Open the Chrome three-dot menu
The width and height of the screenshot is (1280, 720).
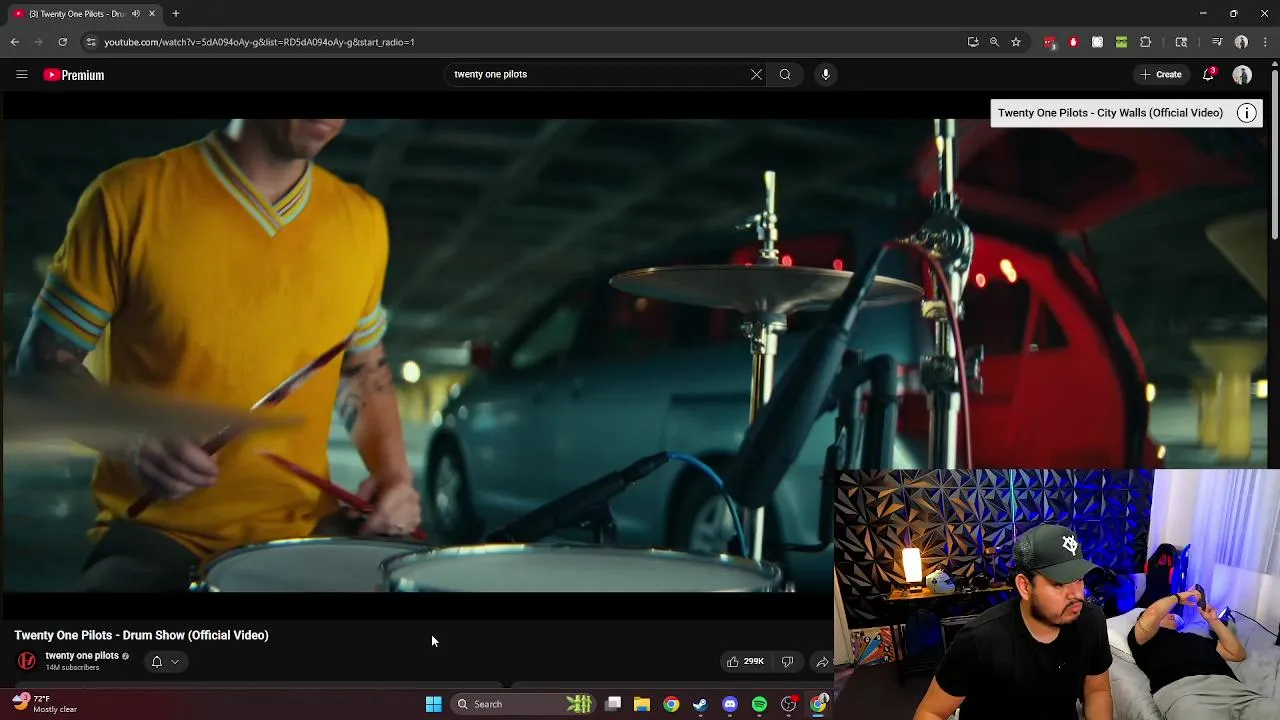click(x=1266, y=42)
